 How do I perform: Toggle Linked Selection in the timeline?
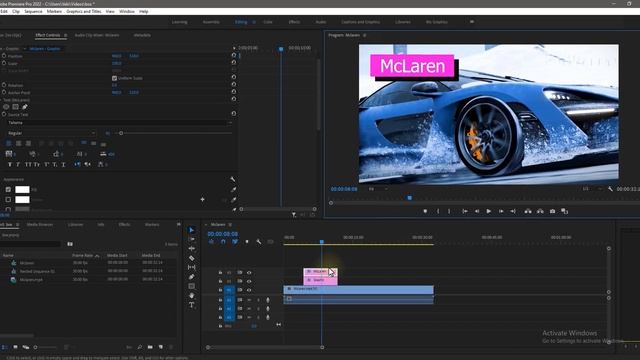coord(235,242)
